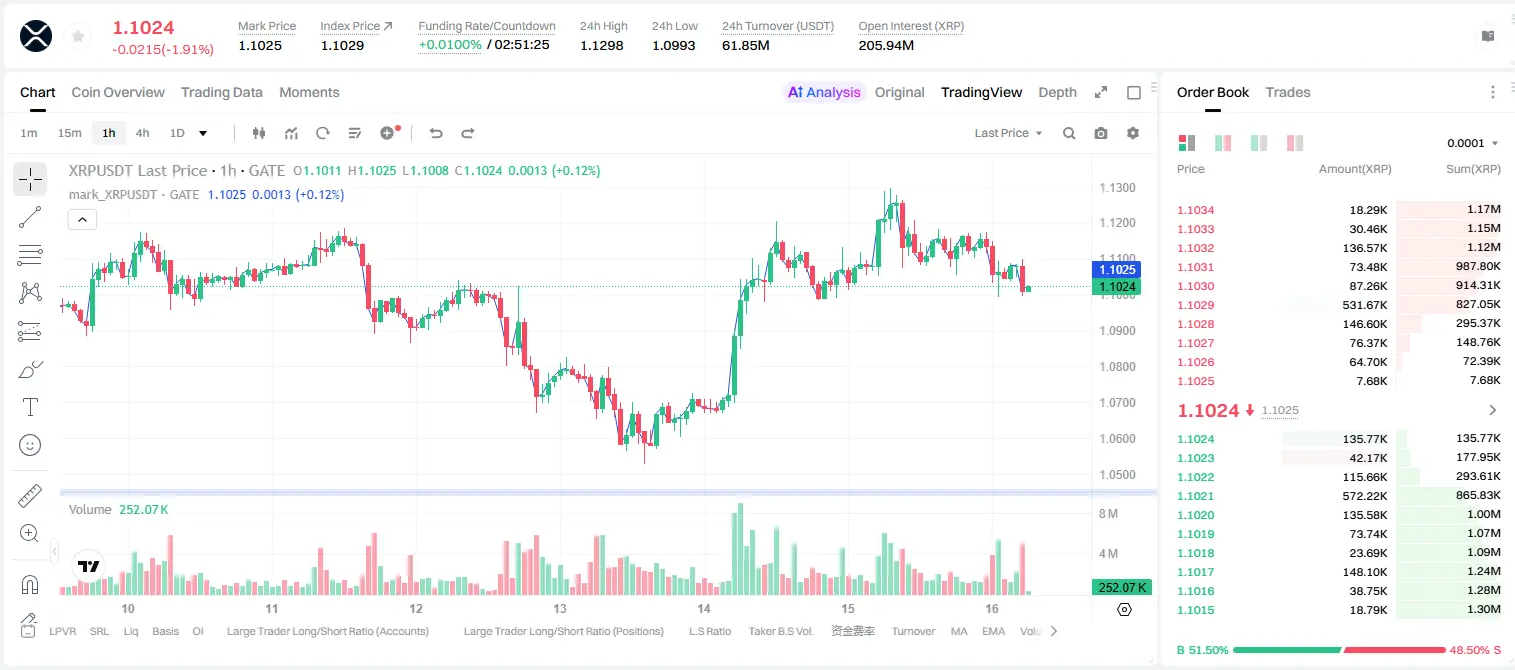Add XRP to favorites star
Screen dimensions: 1515x670
tap(77, 36)
